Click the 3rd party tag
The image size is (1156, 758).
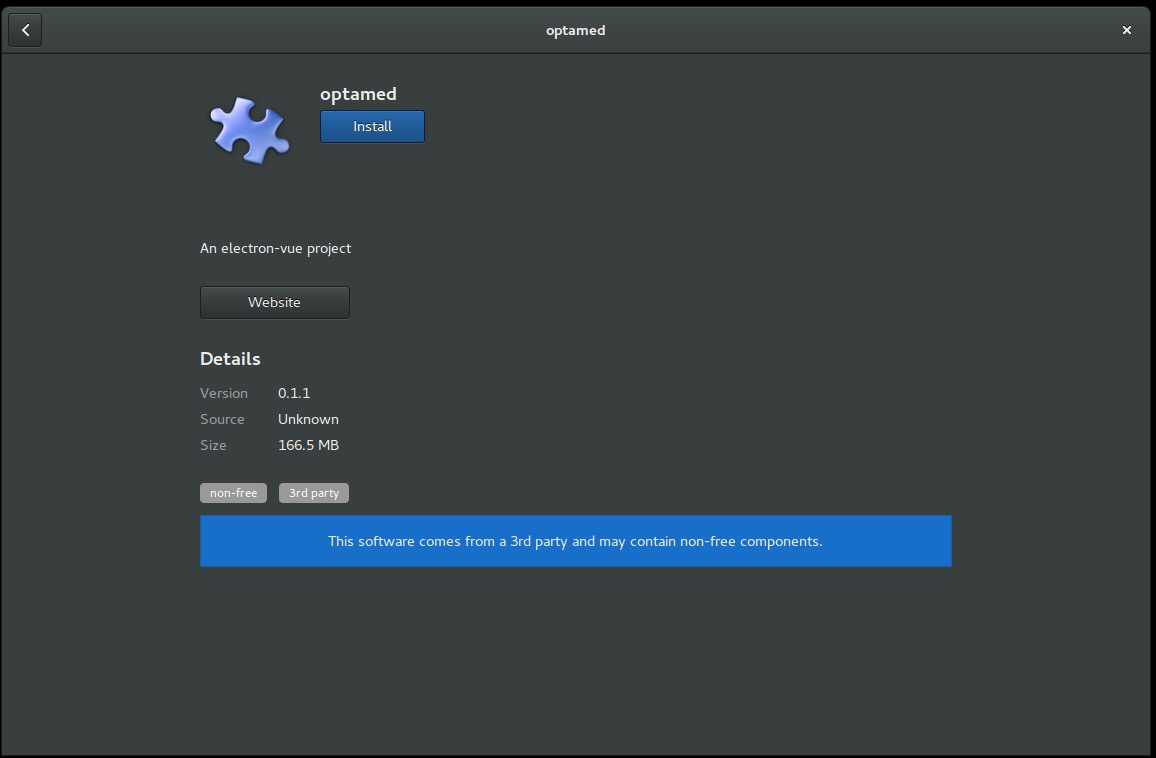click(x=313, y=492)
